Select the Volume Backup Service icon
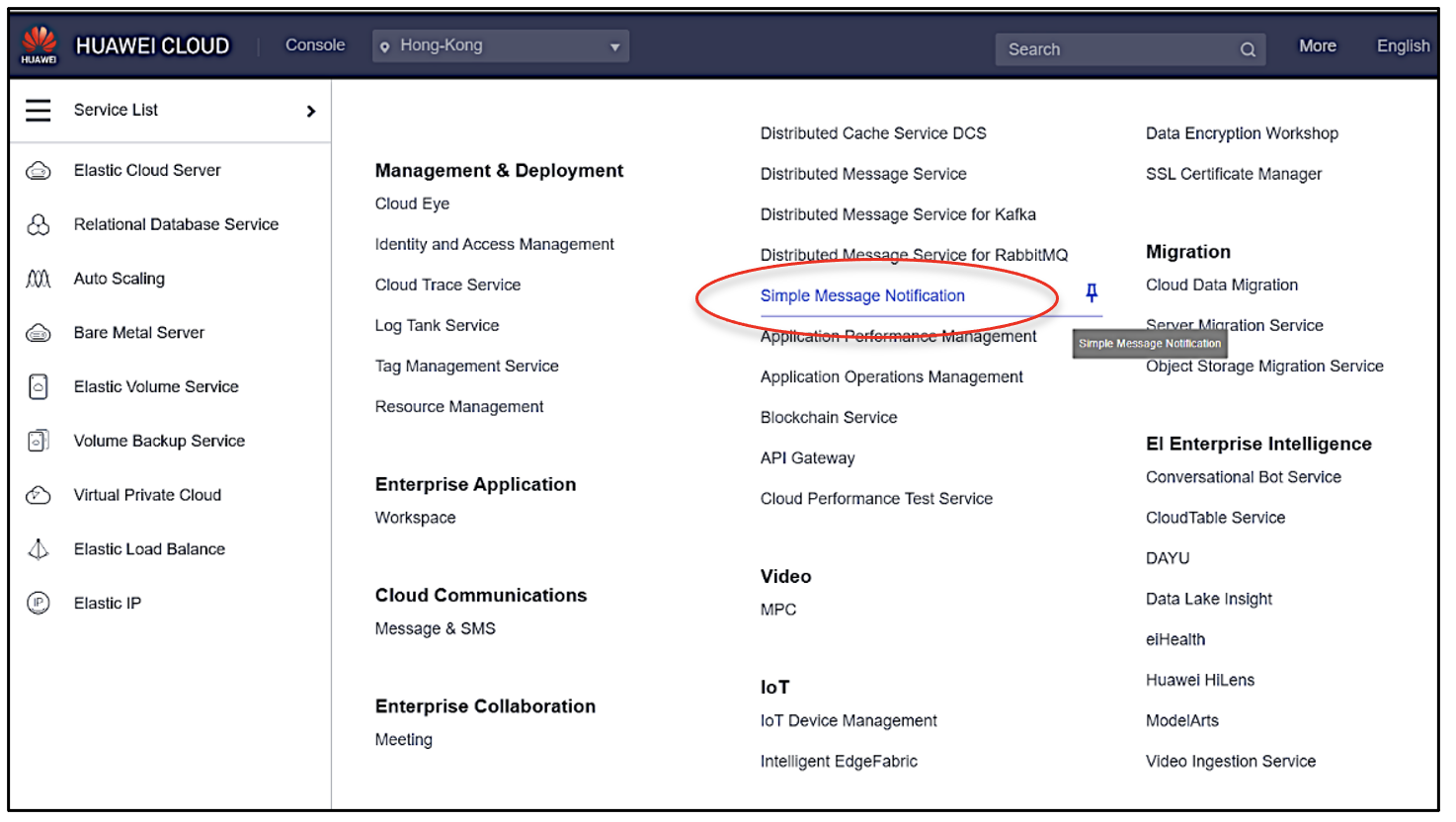Screen dimensions: 1456x822 (38, 441)
